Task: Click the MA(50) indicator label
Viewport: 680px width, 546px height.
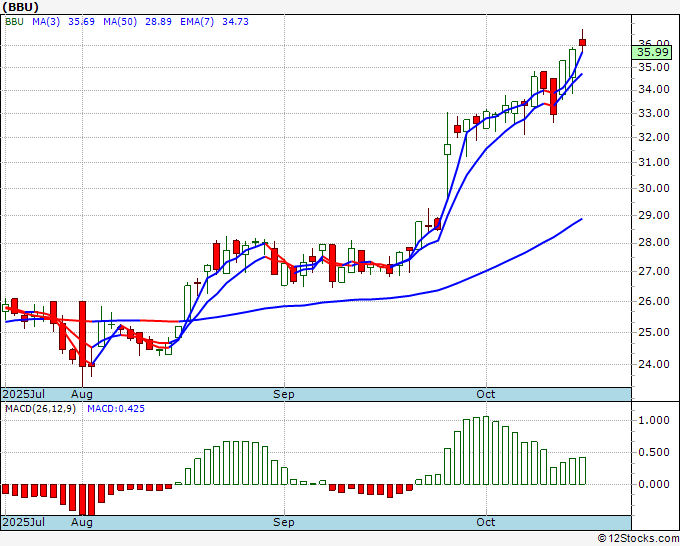Action: 120,22
